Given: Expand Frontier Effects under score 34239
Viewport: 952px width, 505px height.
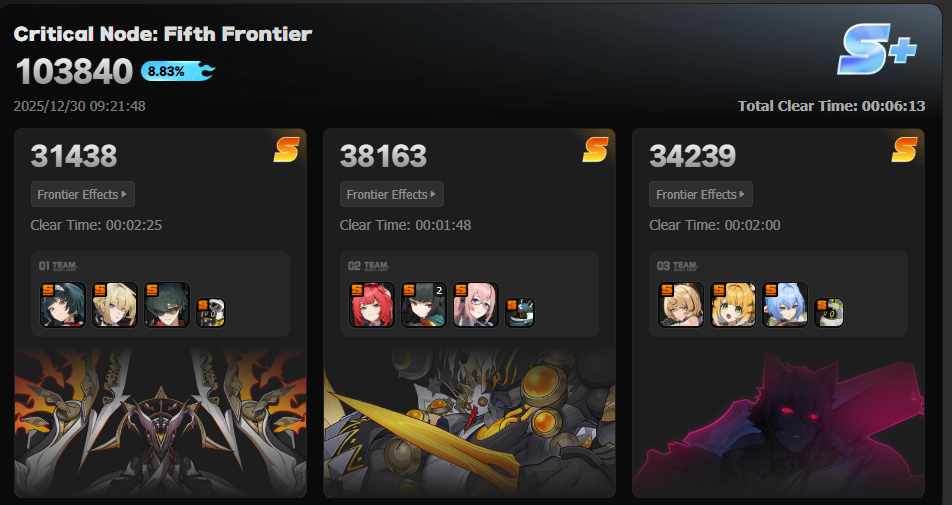Looking at the screenshot, I should point(701,194).
